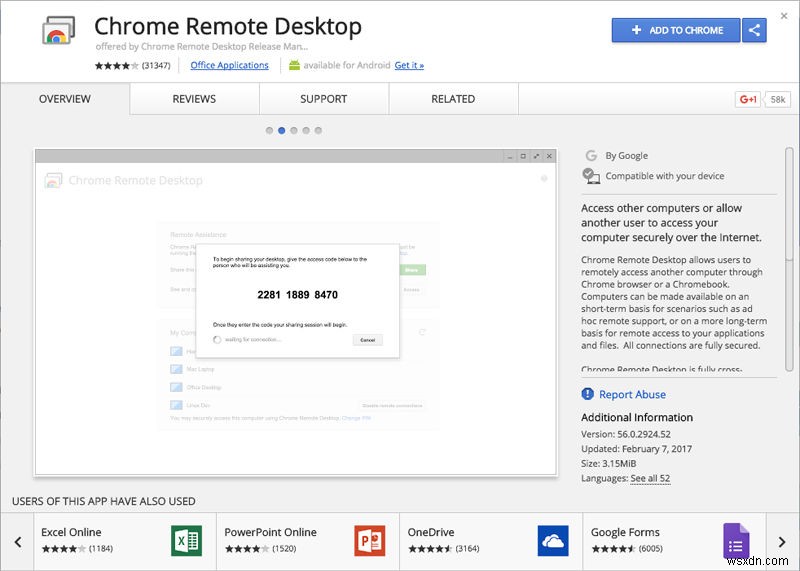This screenshot has width=800, height=571.
Task: Select the second screenshot carousel dot
Action: (282, 131)
